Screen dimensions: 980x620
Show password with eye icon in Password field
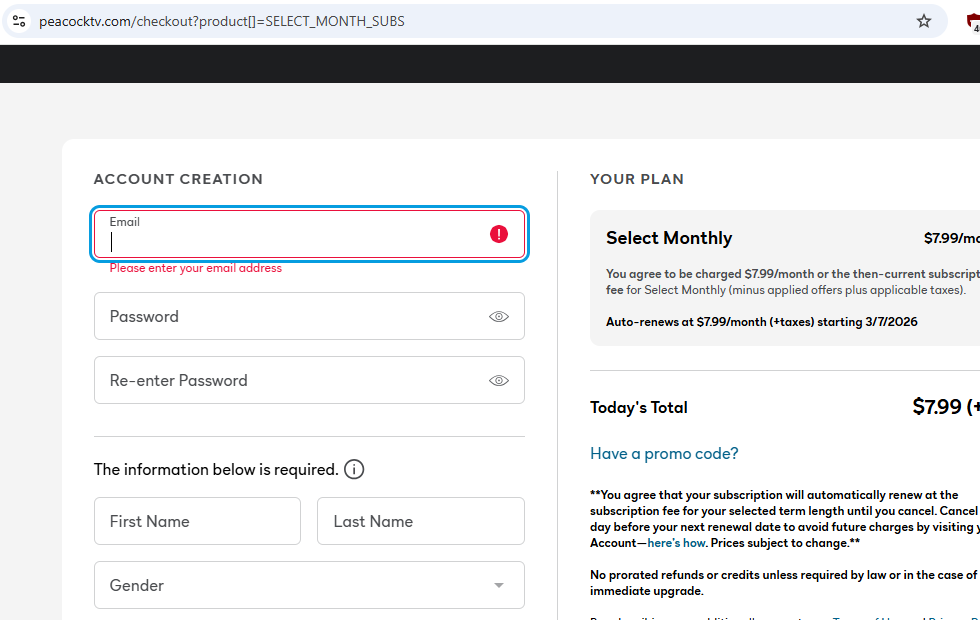[x=499, y=317]
